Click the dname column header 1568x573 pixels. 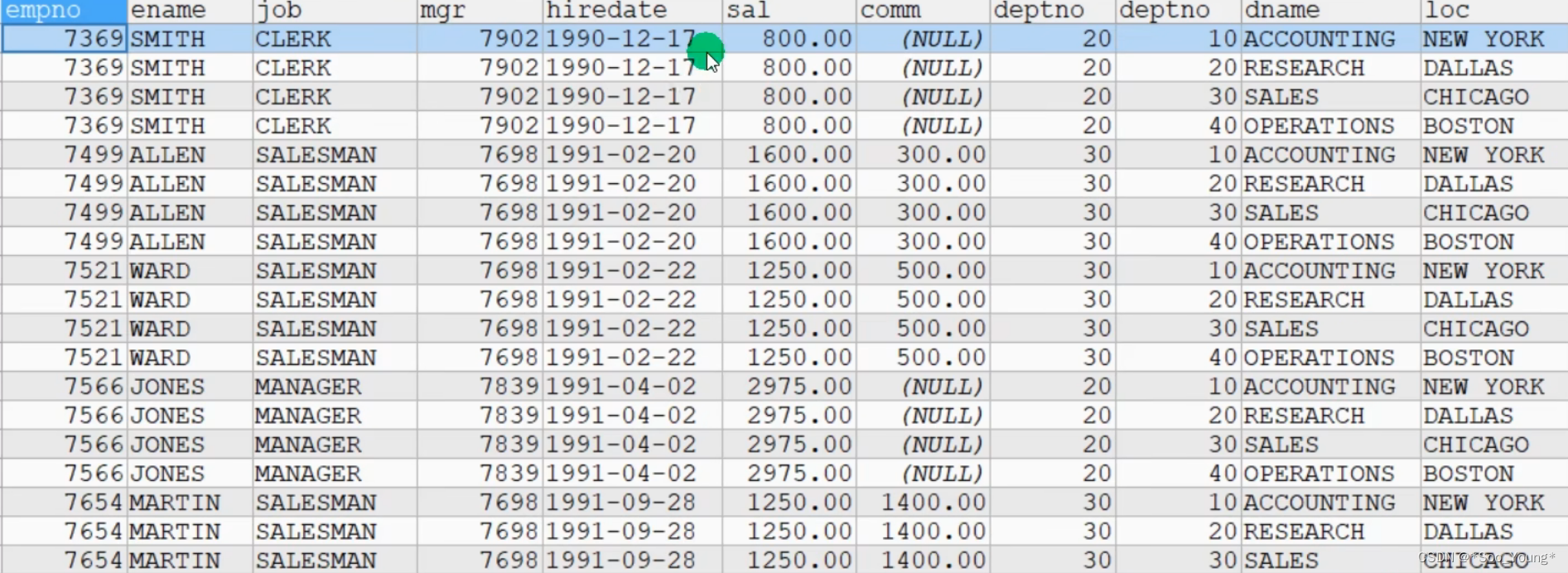click(x=1330, y=11)
